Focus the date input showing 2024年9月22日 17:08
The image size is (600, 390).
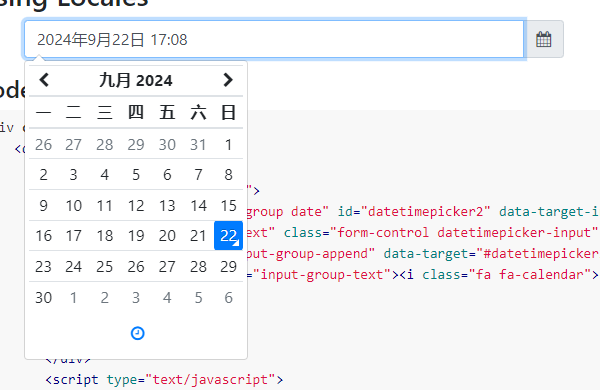tap(274, 39)
